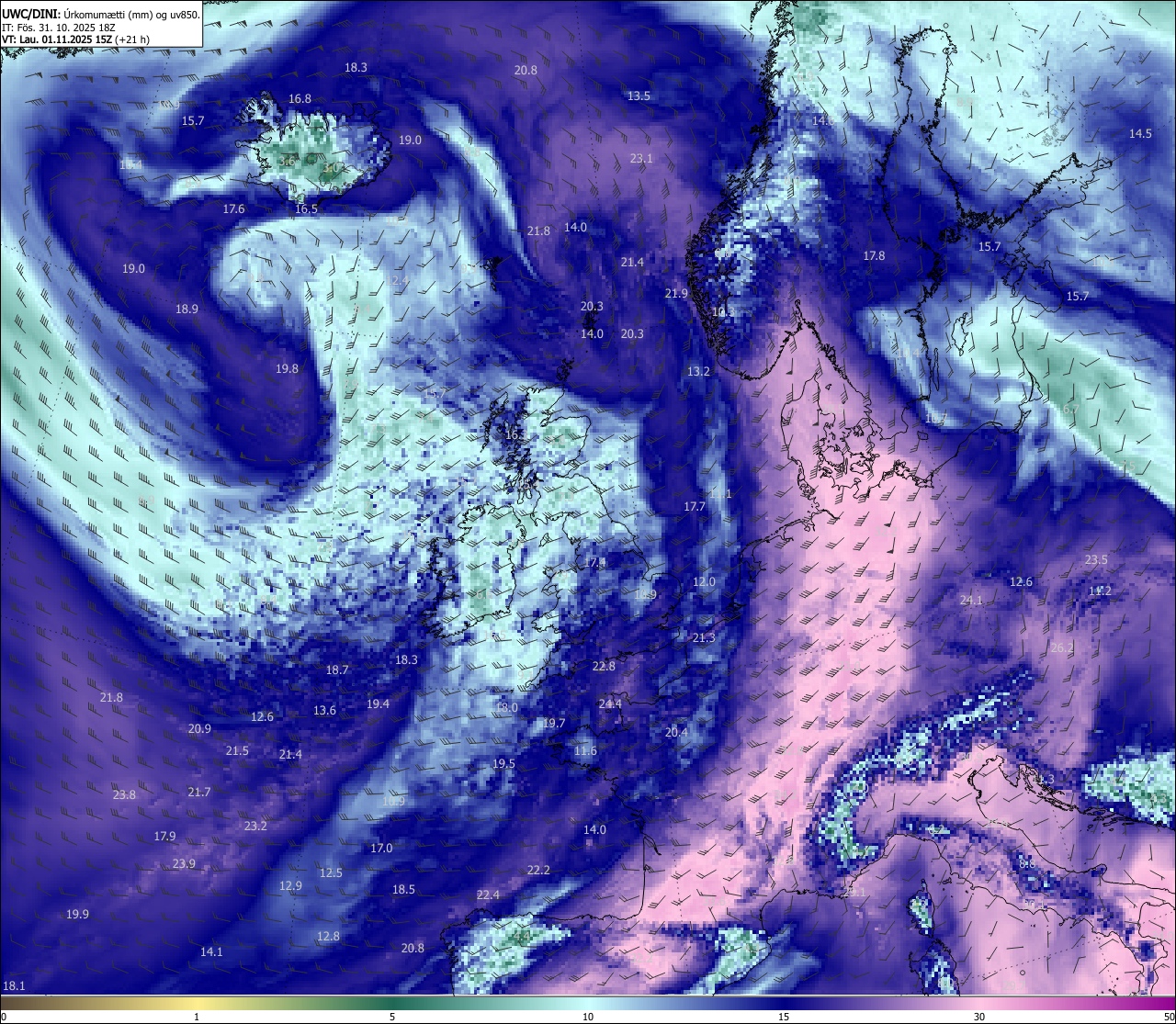Click the pink colour scale segment near 30
This screenshot has width=1176, height=1024.
[x=979, y=1003]
